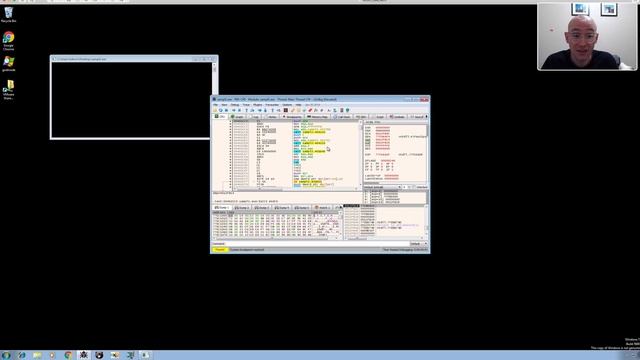The image size is (640, 360).
Task: Open the File menu in debugger
Action: 215,105
